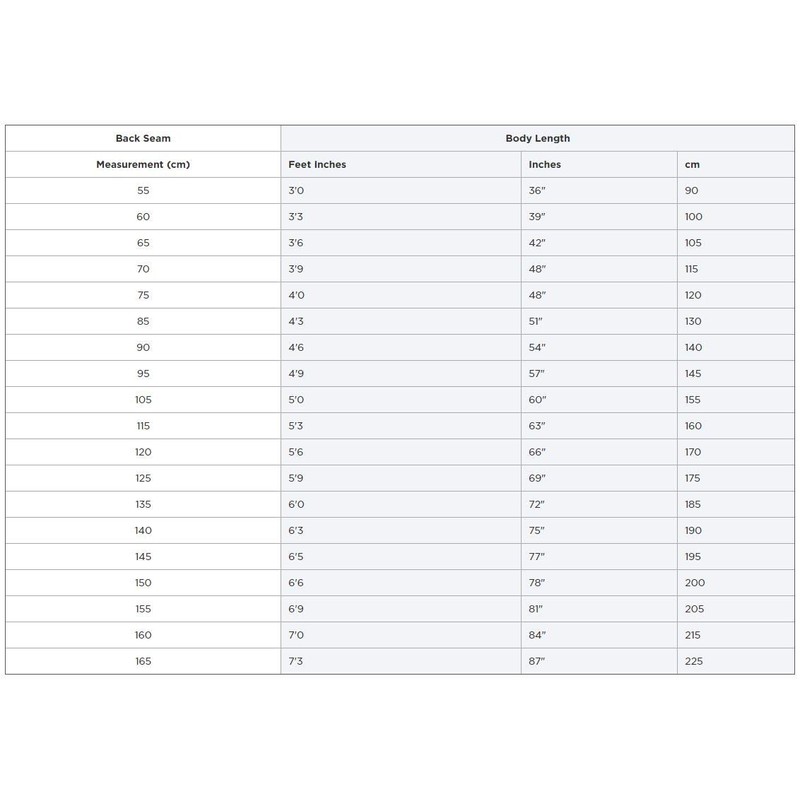
Task: Click the Body Length header cell
Action: pyautogui.click(x=537, y=138)
